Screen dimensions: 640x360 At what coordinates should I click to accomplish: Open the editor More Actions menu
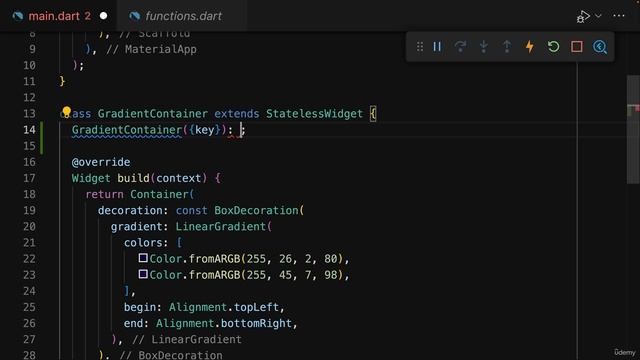619,16
